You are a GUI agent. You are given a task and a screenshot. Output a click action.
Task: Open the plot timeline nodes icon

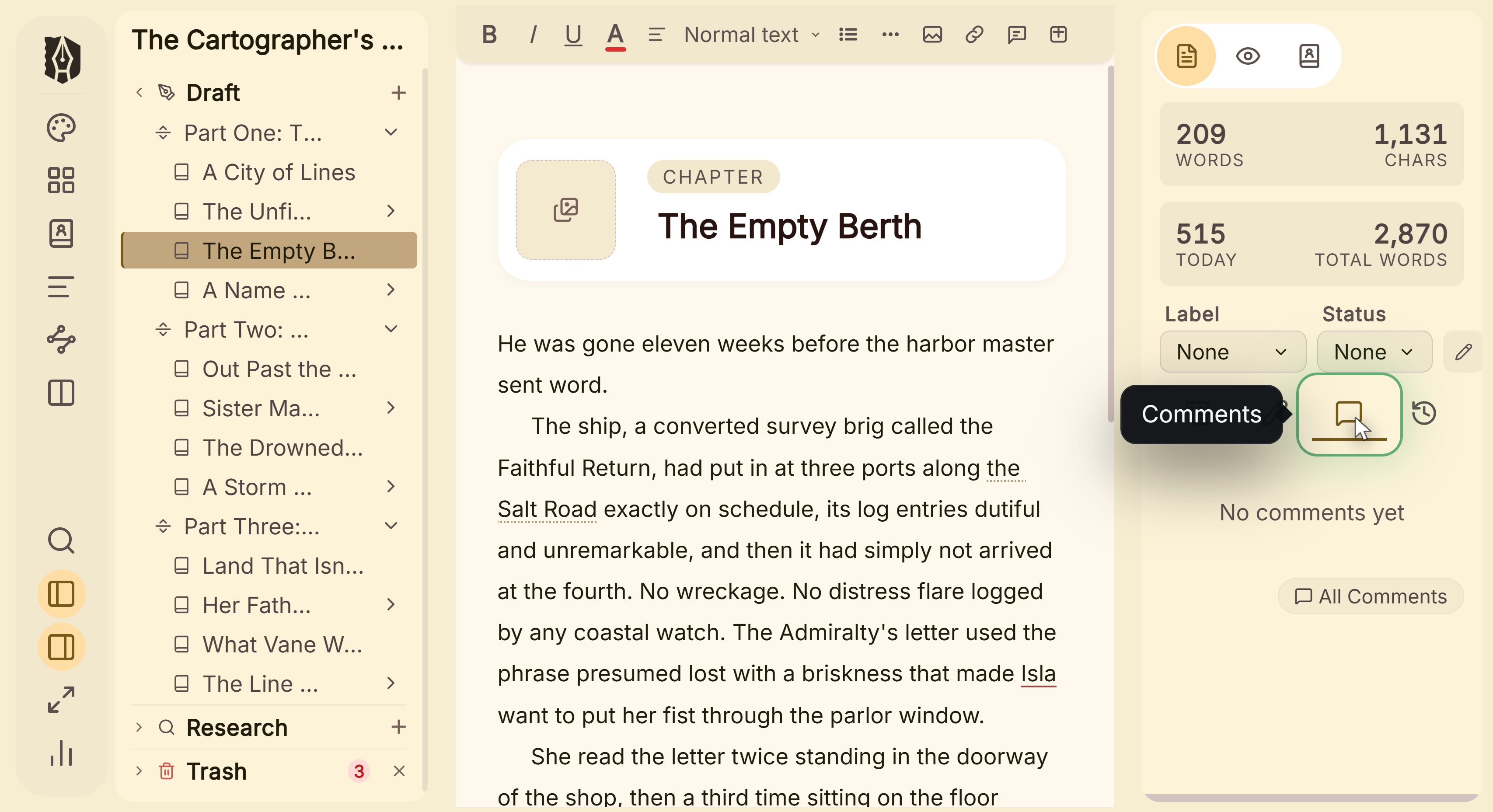coord(61,339)
